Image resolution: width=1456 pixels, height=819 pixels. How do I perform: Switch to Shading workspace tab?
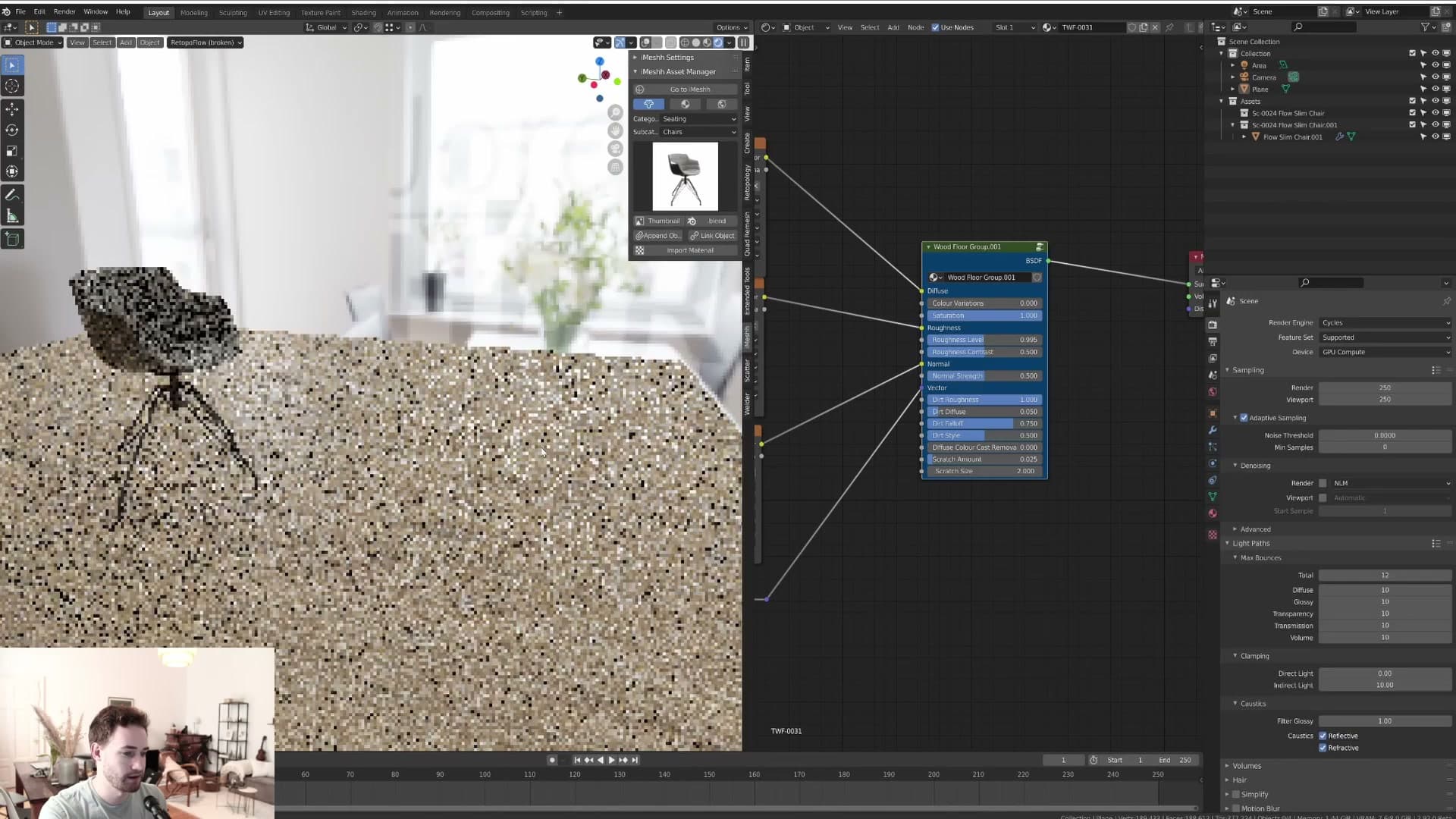363,13
